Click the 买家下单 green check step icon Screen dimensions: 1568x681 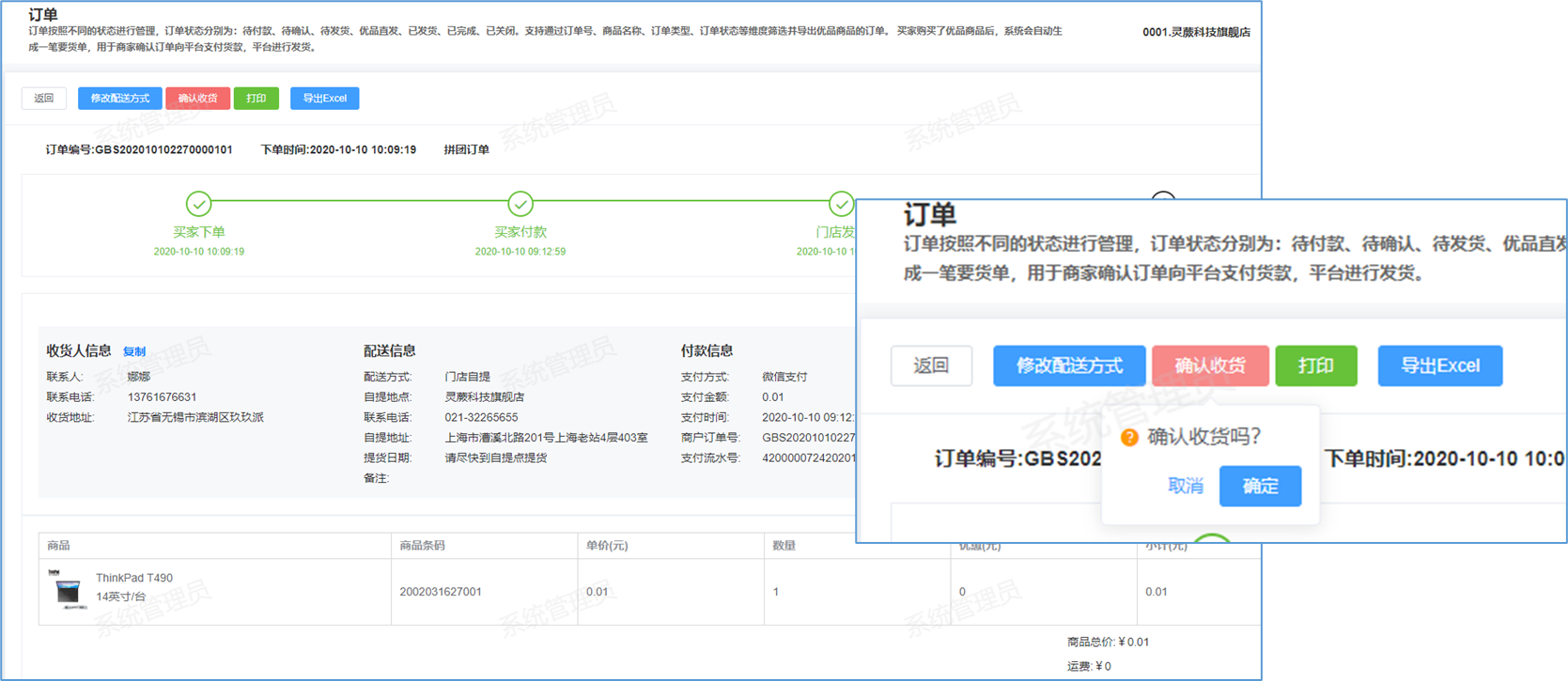point(198,203)
